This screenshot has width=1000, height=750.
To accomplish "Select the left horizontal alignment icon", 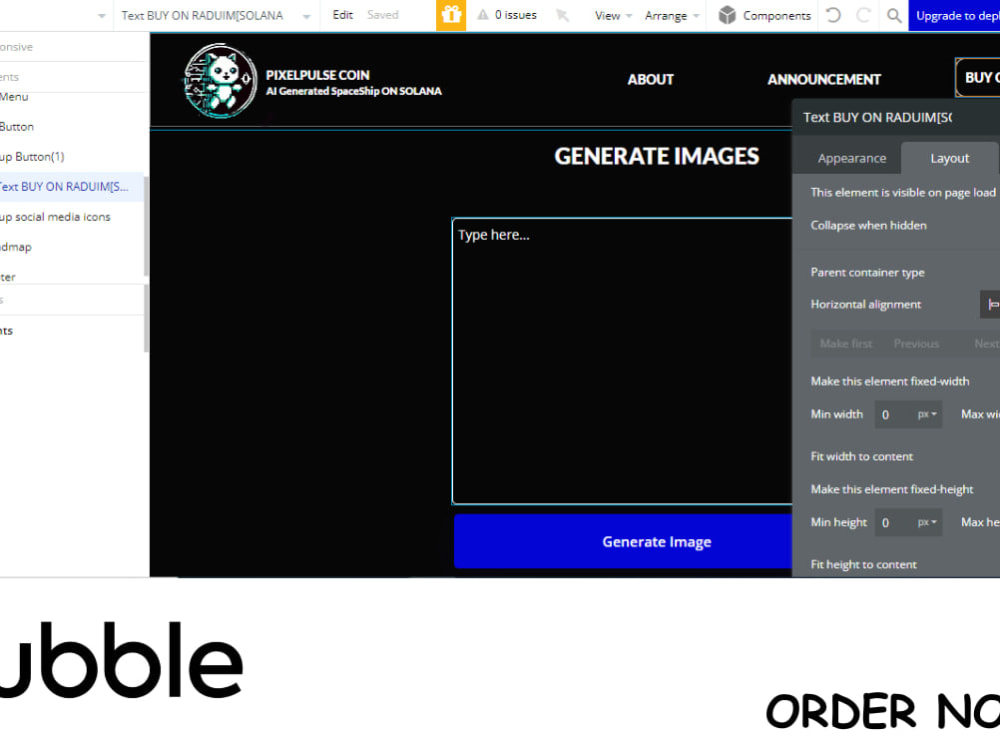I will tap(991, 305).
